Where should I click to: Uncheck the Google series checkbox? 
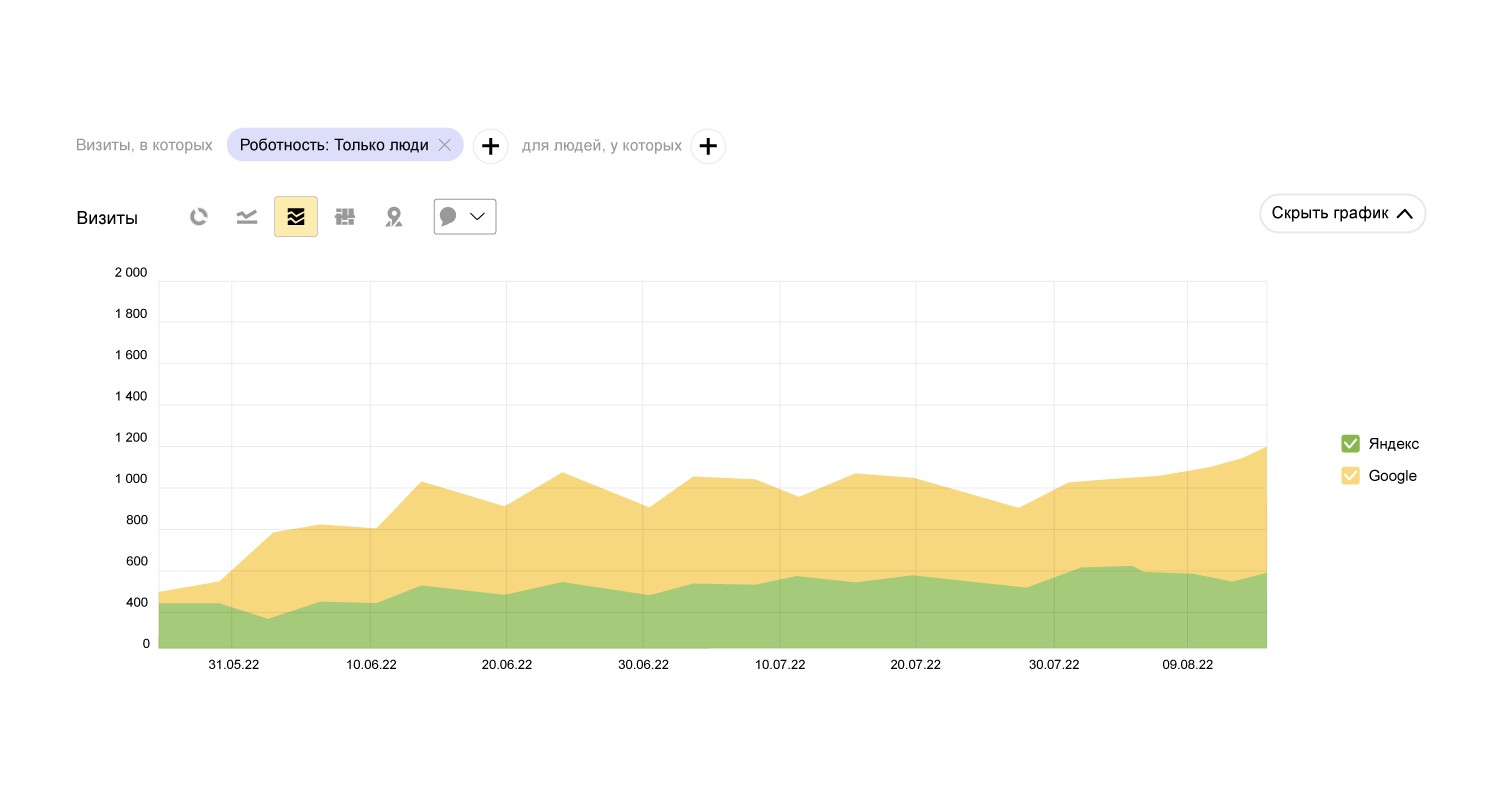(1350, 476)
